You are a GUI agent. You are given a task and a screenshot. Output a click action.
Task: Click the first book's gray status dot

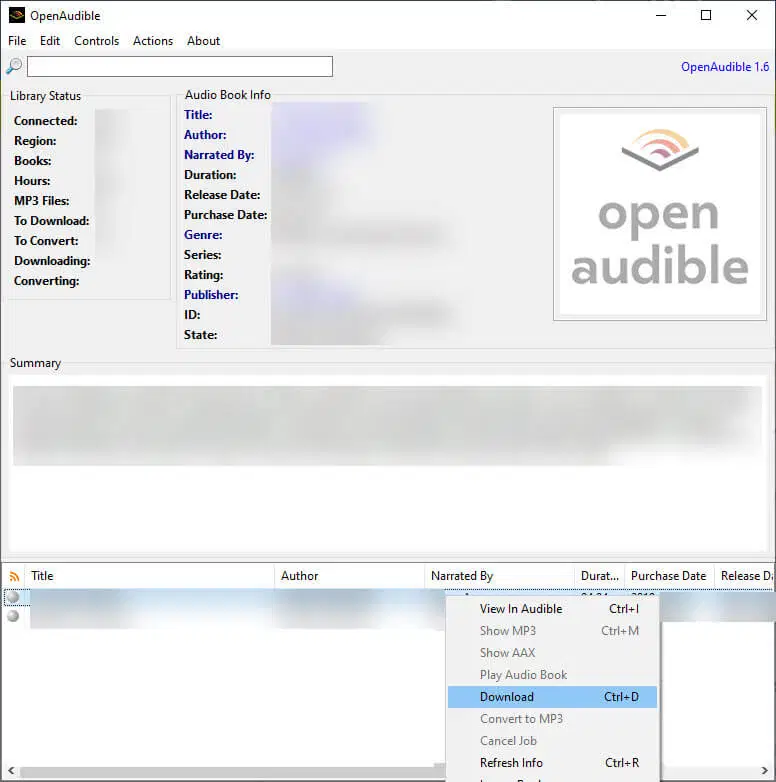pyautogui.click(x=13, y=597)
